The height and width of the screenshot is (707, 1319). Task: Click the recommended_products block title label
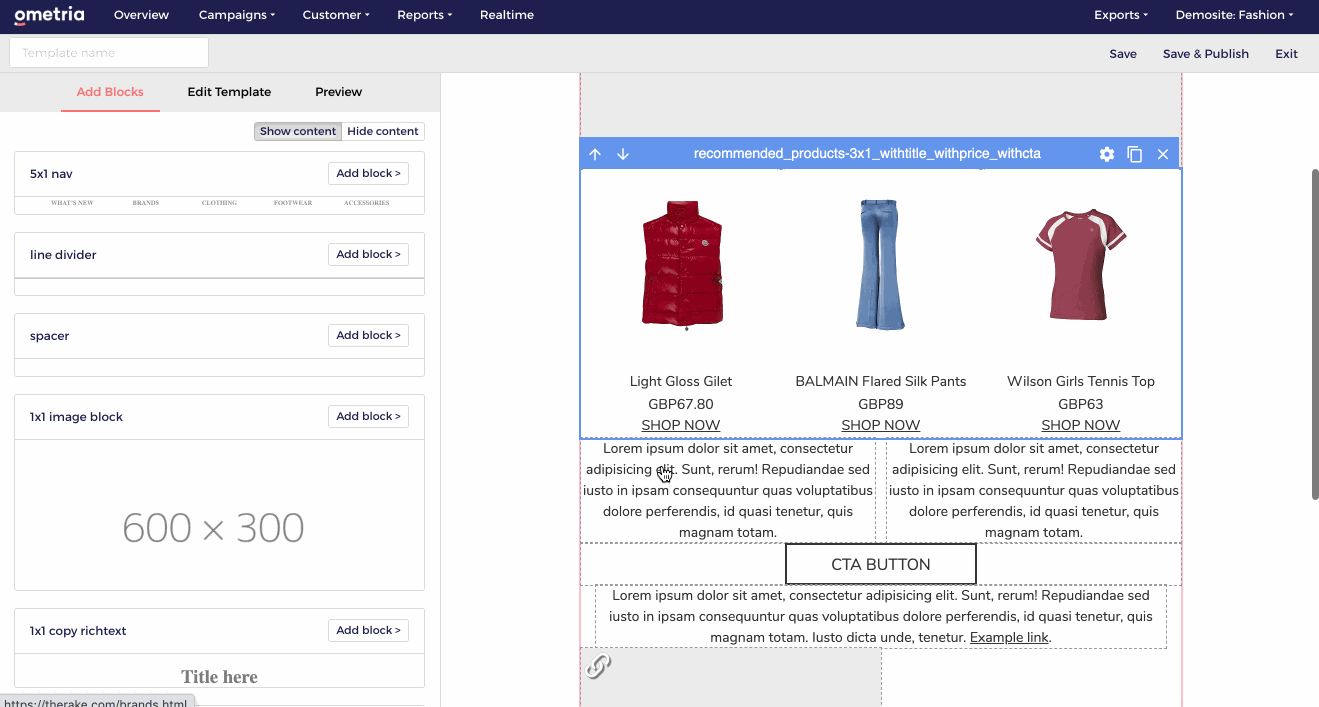click(867, 153)
